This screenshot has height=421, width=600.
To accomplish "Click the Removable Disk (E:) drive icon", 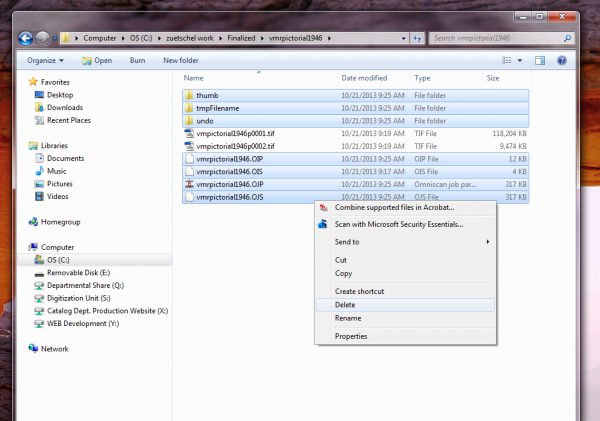I will tap(38, 272).
